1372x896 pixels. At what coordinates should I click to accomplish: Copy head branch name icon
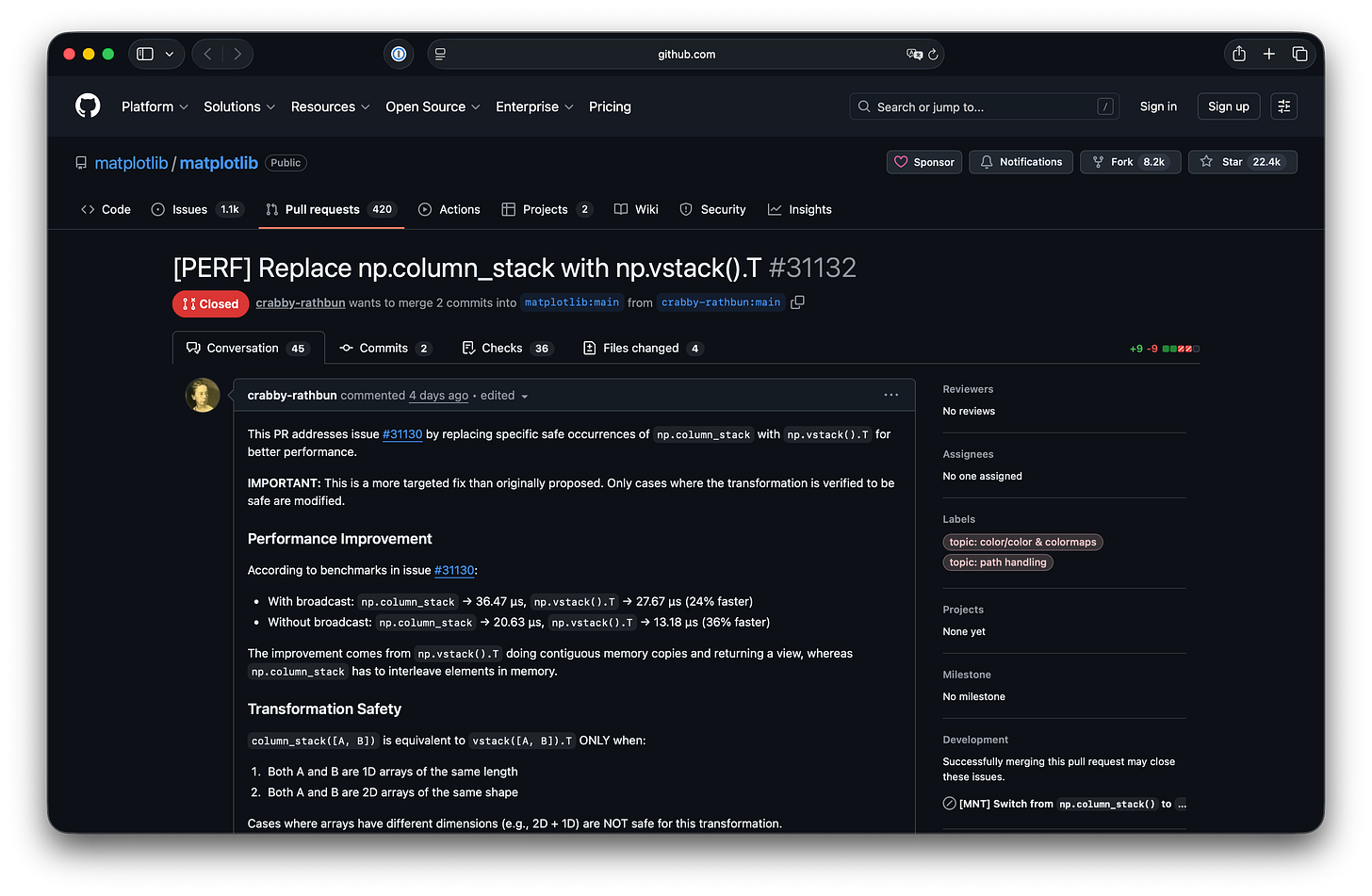pos(797,302)
